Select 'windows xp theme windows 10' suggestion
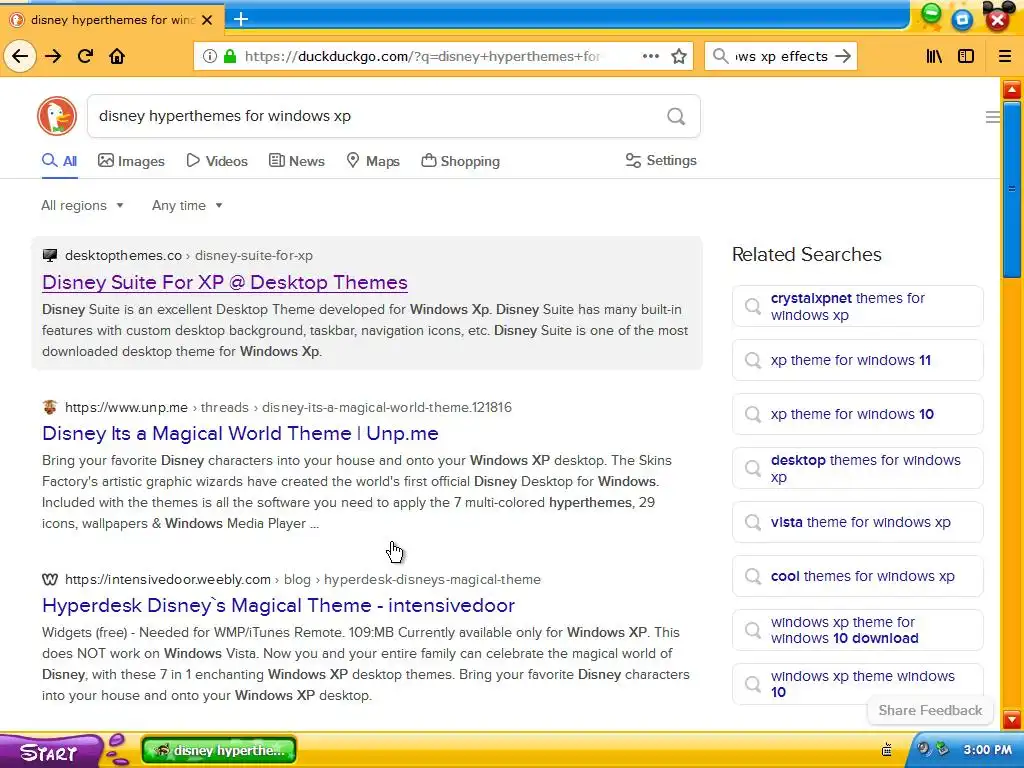The width and height of the screenshot is (1024, 768). [x=857, y=684]
